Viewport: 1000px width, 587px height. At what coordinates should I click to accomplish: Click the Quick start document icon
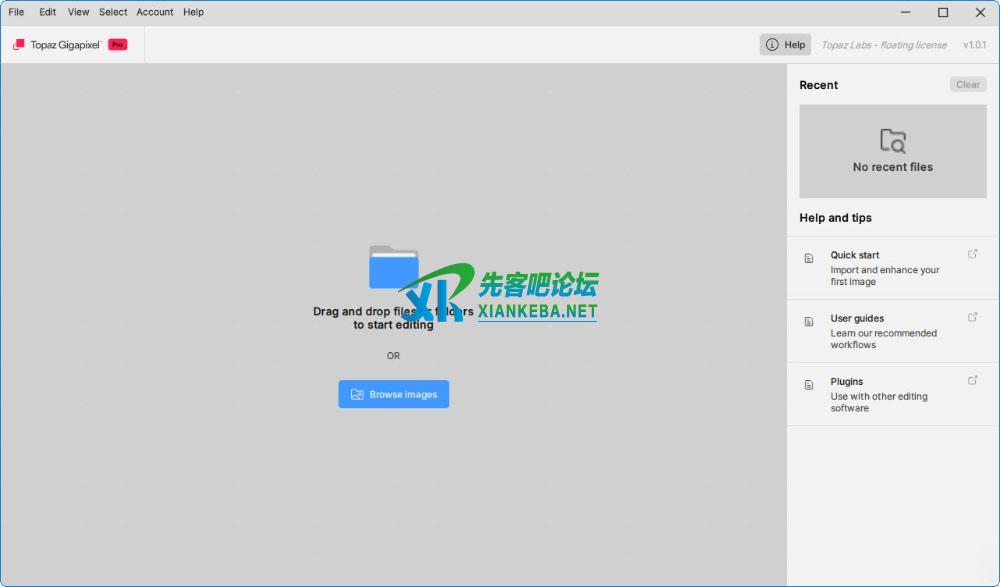809,258
